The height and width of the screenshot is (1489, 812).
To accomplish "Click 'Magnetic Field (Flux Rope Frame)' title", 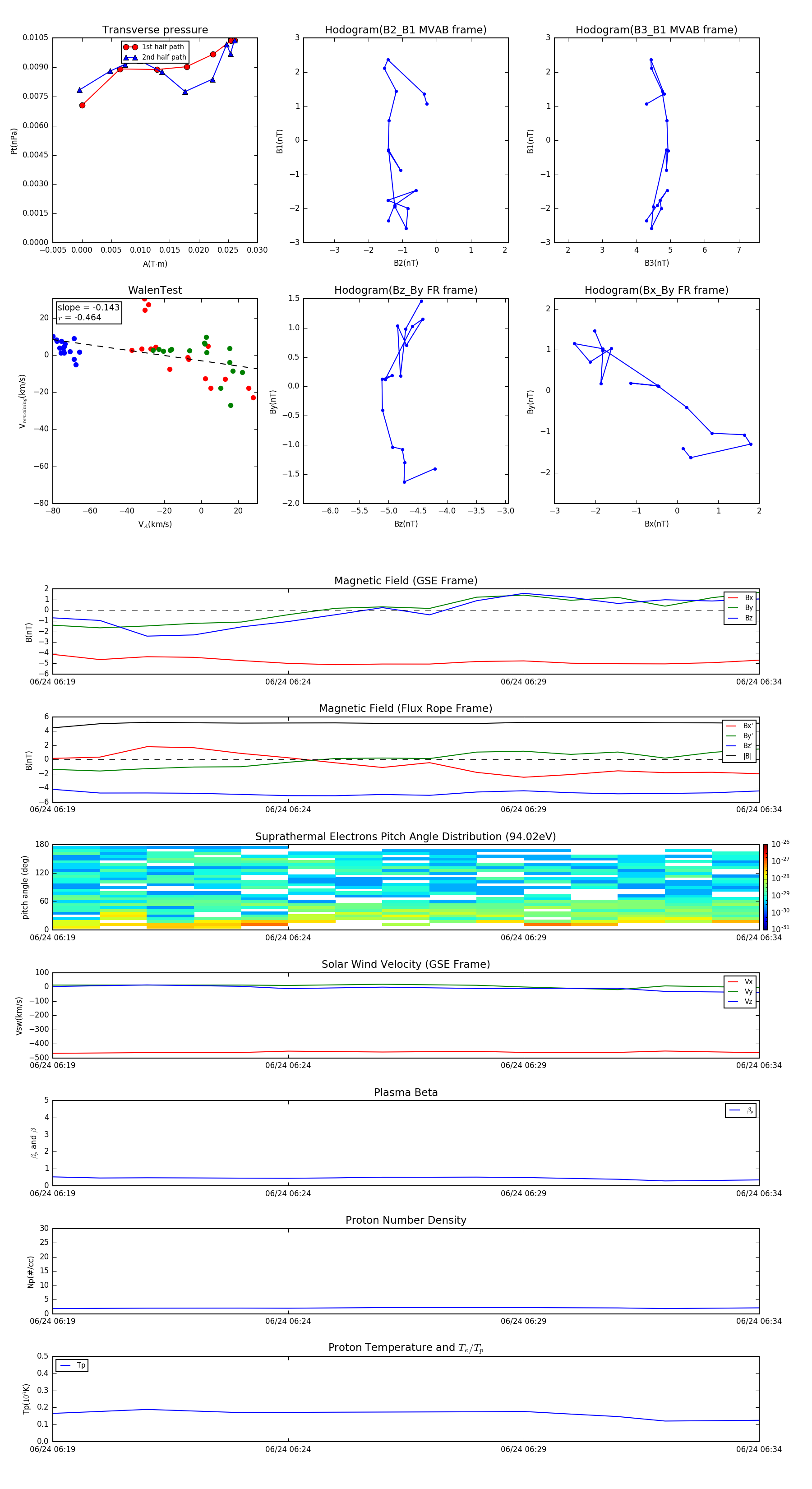I will tap(406, 709).
